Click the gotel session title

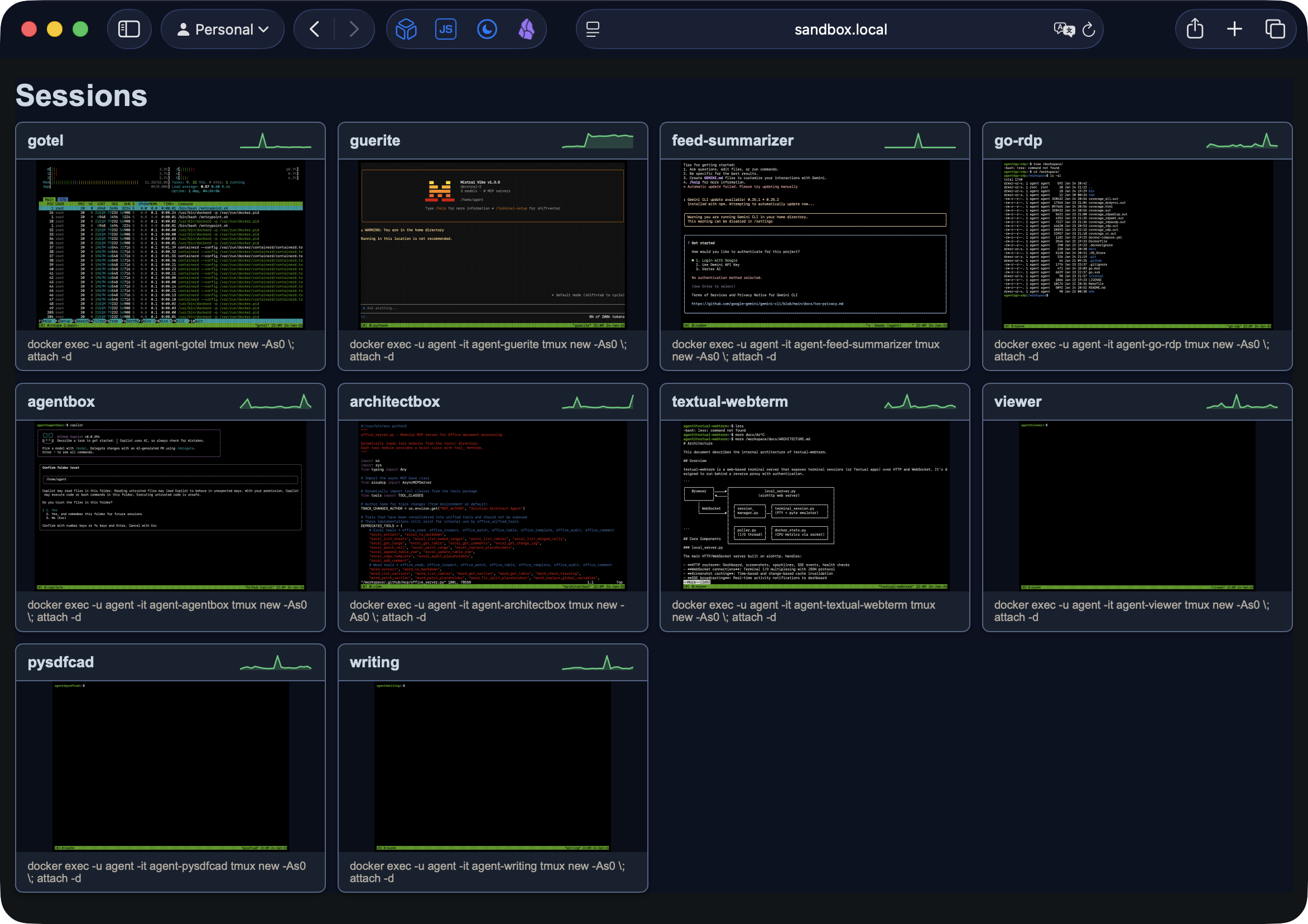tap(46, 141)
